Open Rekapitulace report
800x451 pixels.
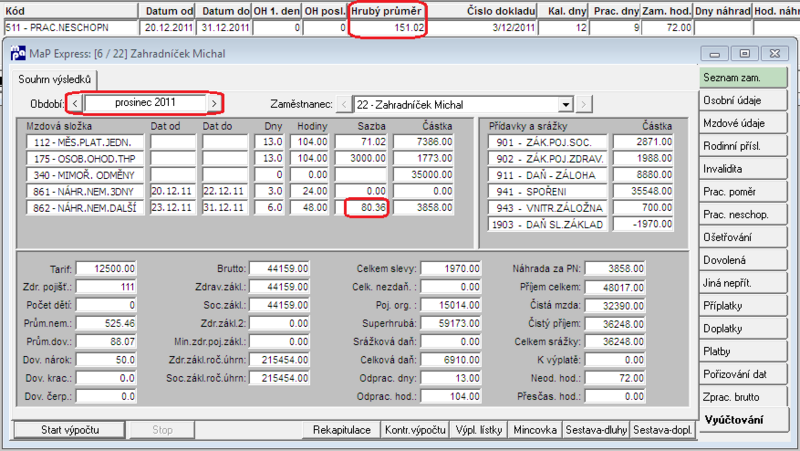pyautogui.click(x=341, y=430)
